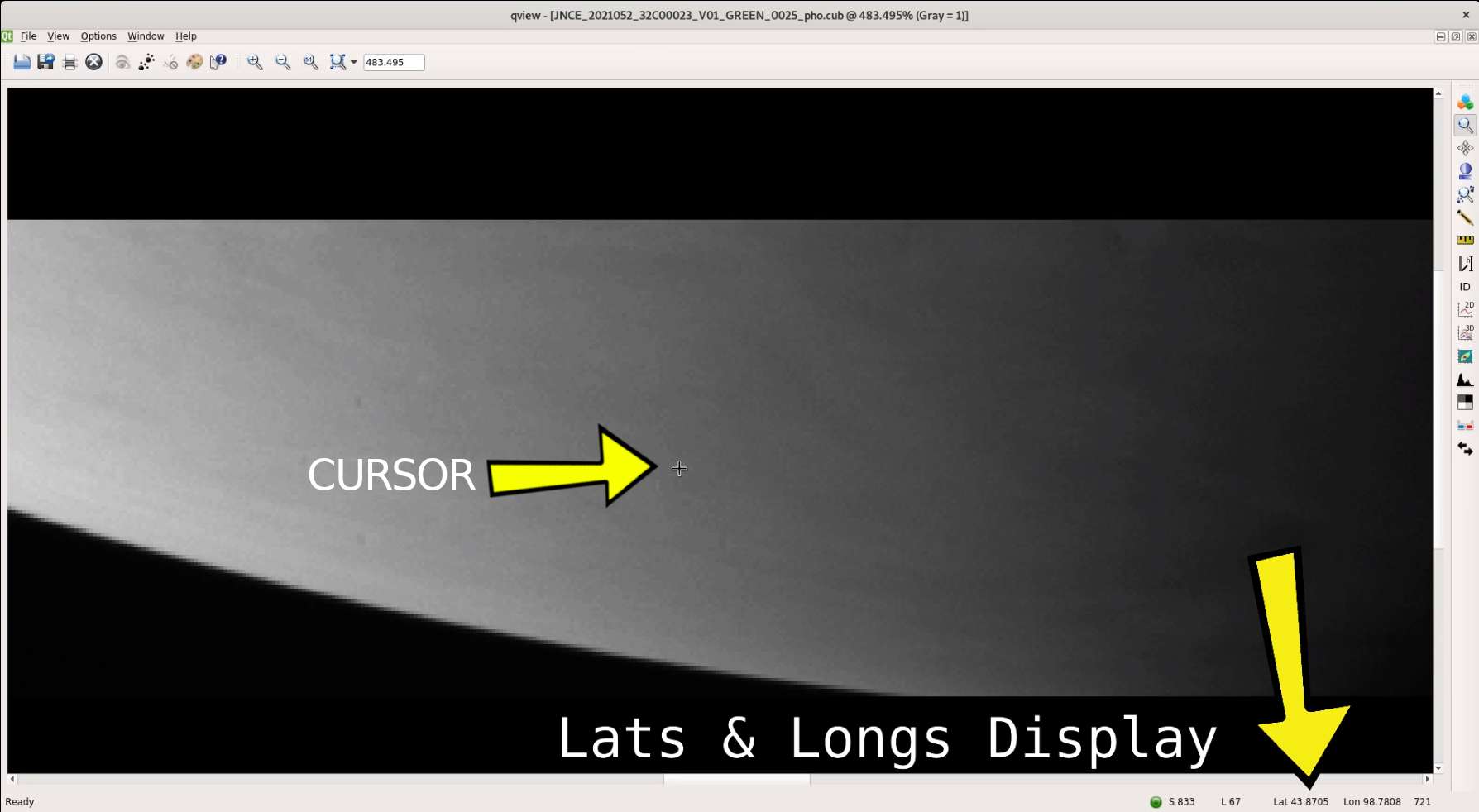This screenshot has width=1479, height=812.
Task: Open the Histogram tool
Action: [1466, 380]
